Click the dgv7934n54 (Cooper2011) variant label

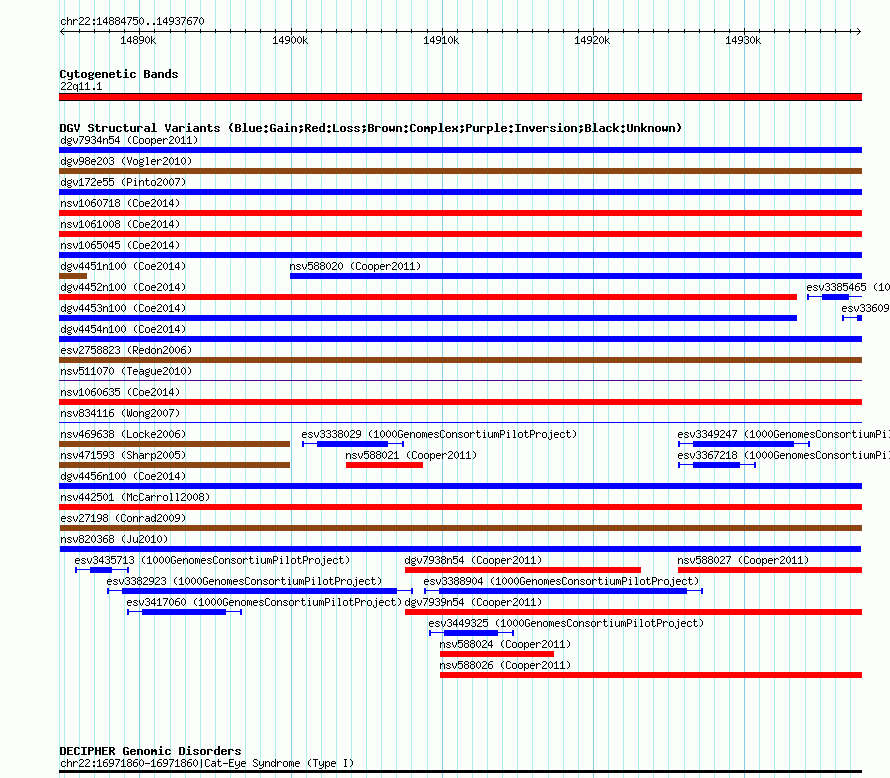(129, 140)
